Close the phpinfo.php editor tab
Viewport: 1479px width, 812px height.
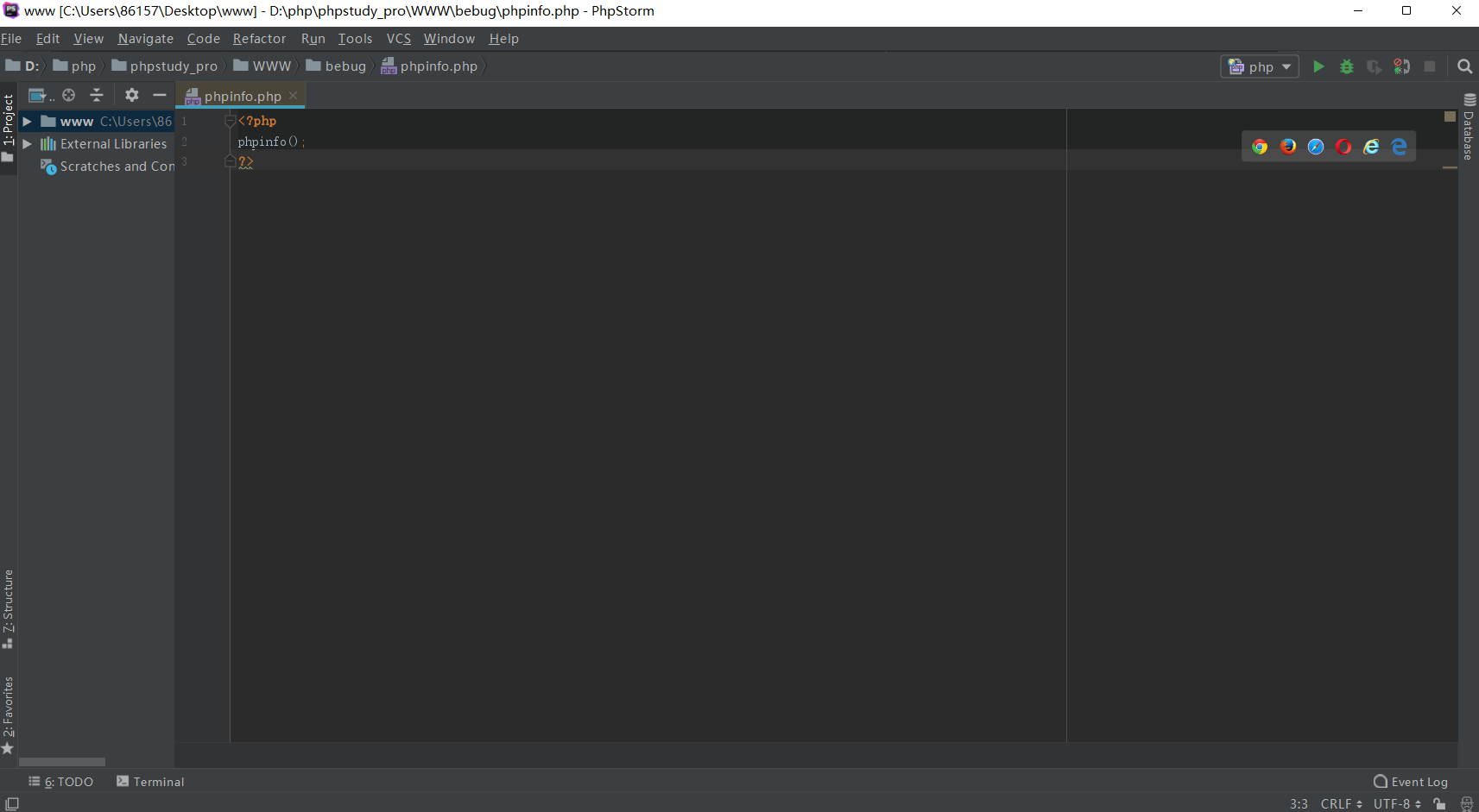[294, 96]
